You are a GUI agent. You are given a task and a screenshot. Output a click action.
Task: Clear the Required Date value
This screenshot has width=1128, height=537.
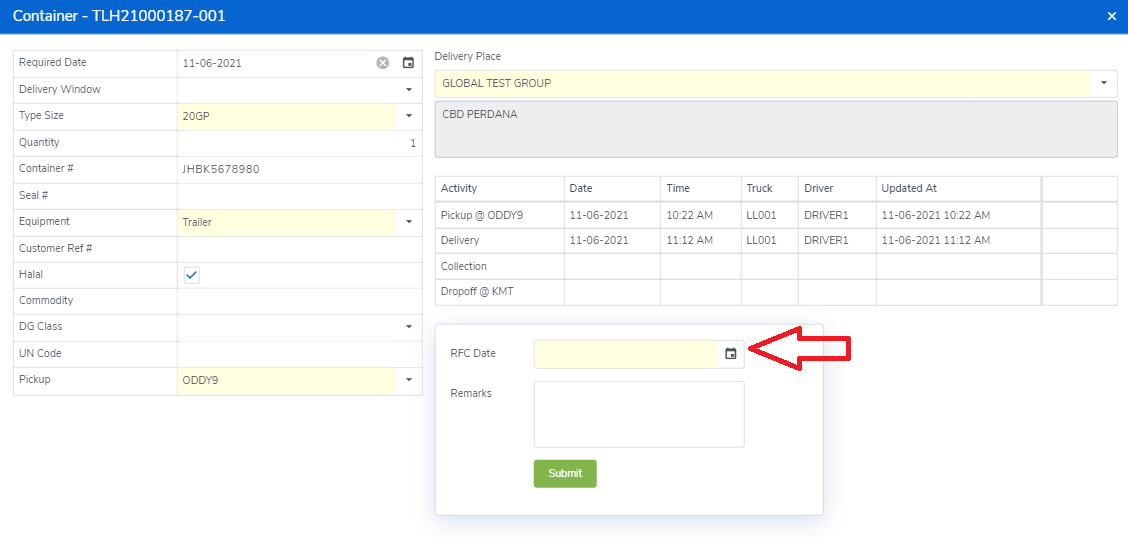tap(383, 63)
